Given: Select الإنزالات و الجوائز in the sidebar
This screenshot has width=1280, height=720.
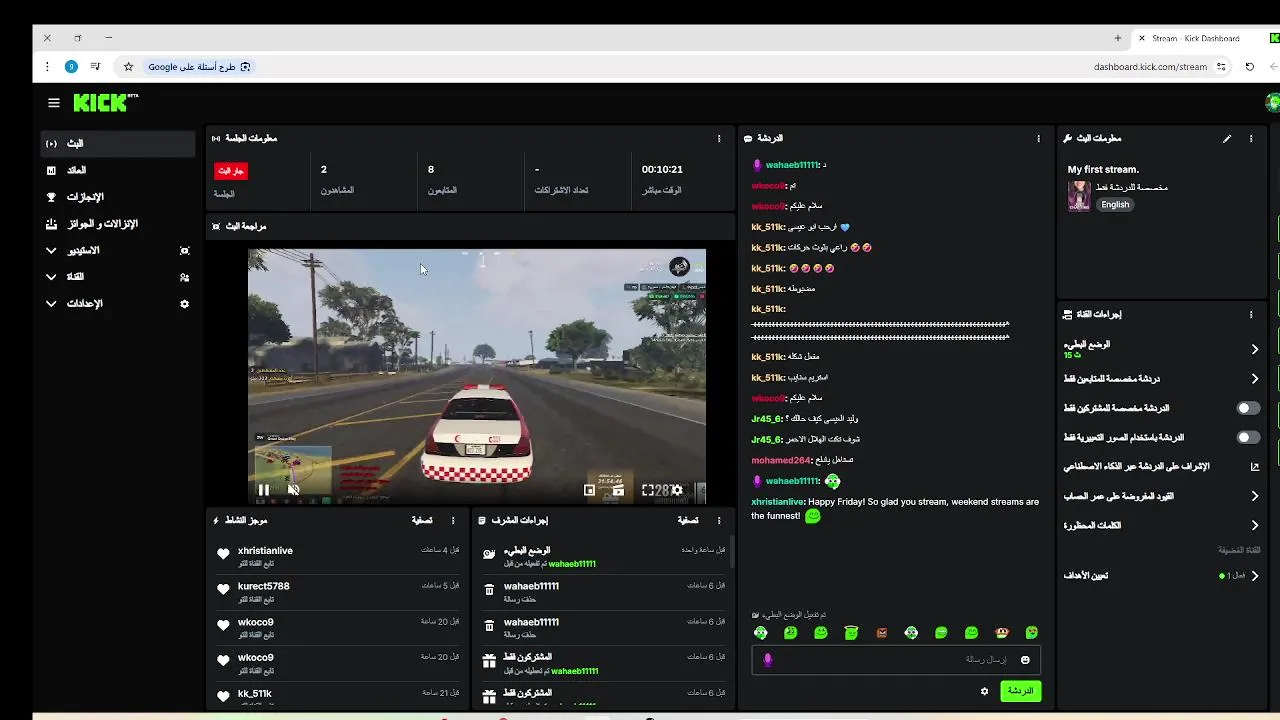Looking at the screenshot, I should (118, 224).
